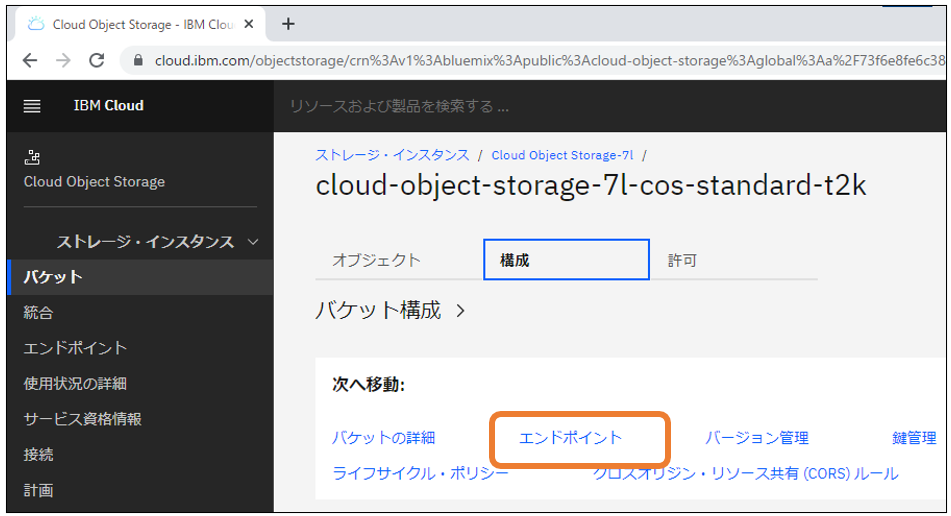The image size is (951, 516).
Task: Jump to エンドポイント link under 次へ移動
Action: pyautogui.click(x=570, y=438)
